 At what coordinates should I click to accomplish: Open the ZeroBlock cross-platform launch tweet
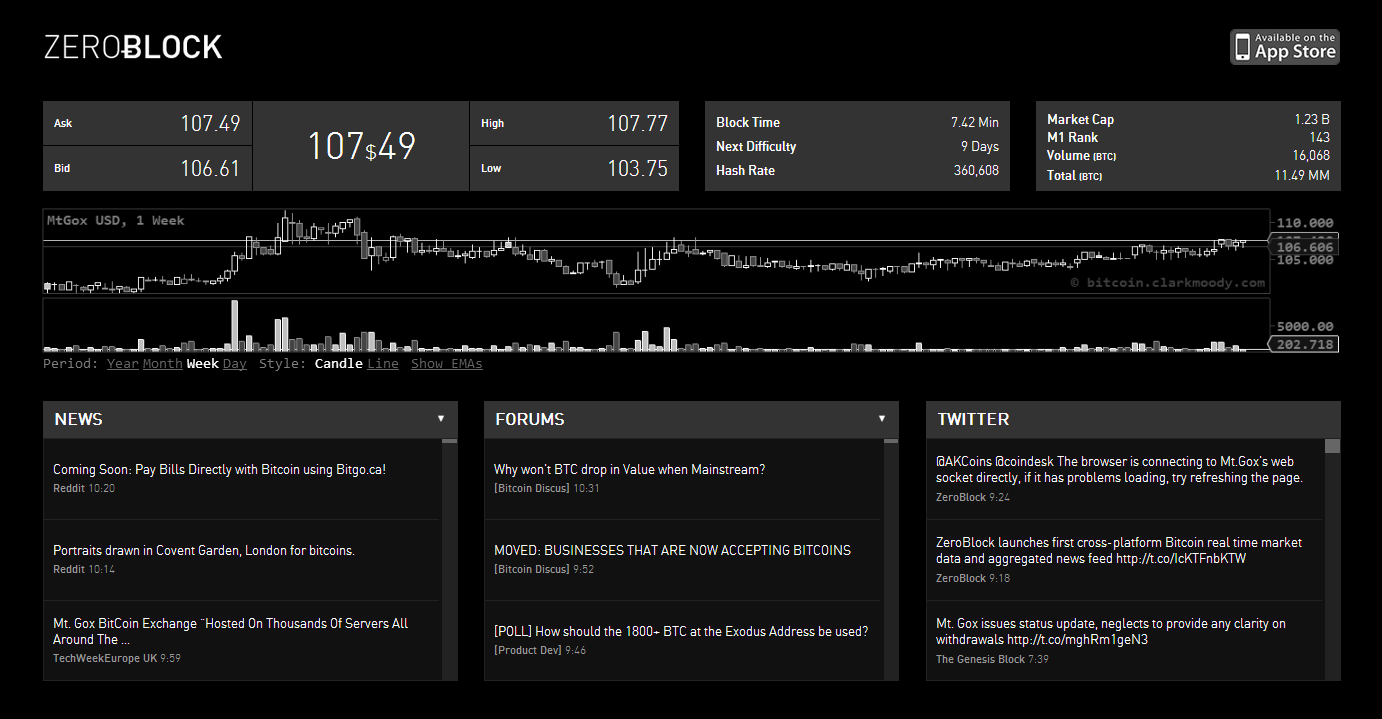click(1119, 551)
